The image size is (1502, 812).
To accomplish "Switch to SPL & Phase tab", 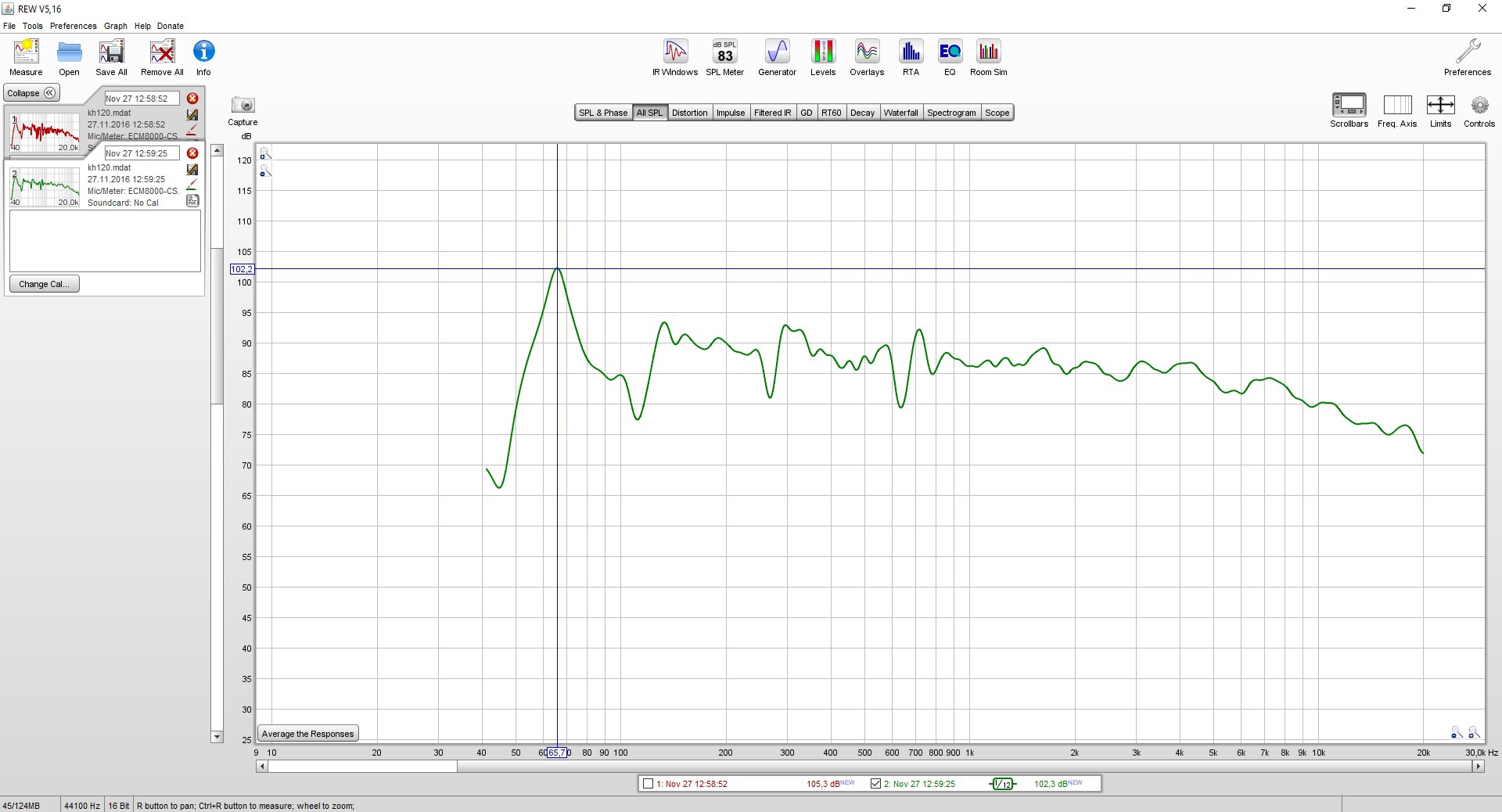I will 603,113.
